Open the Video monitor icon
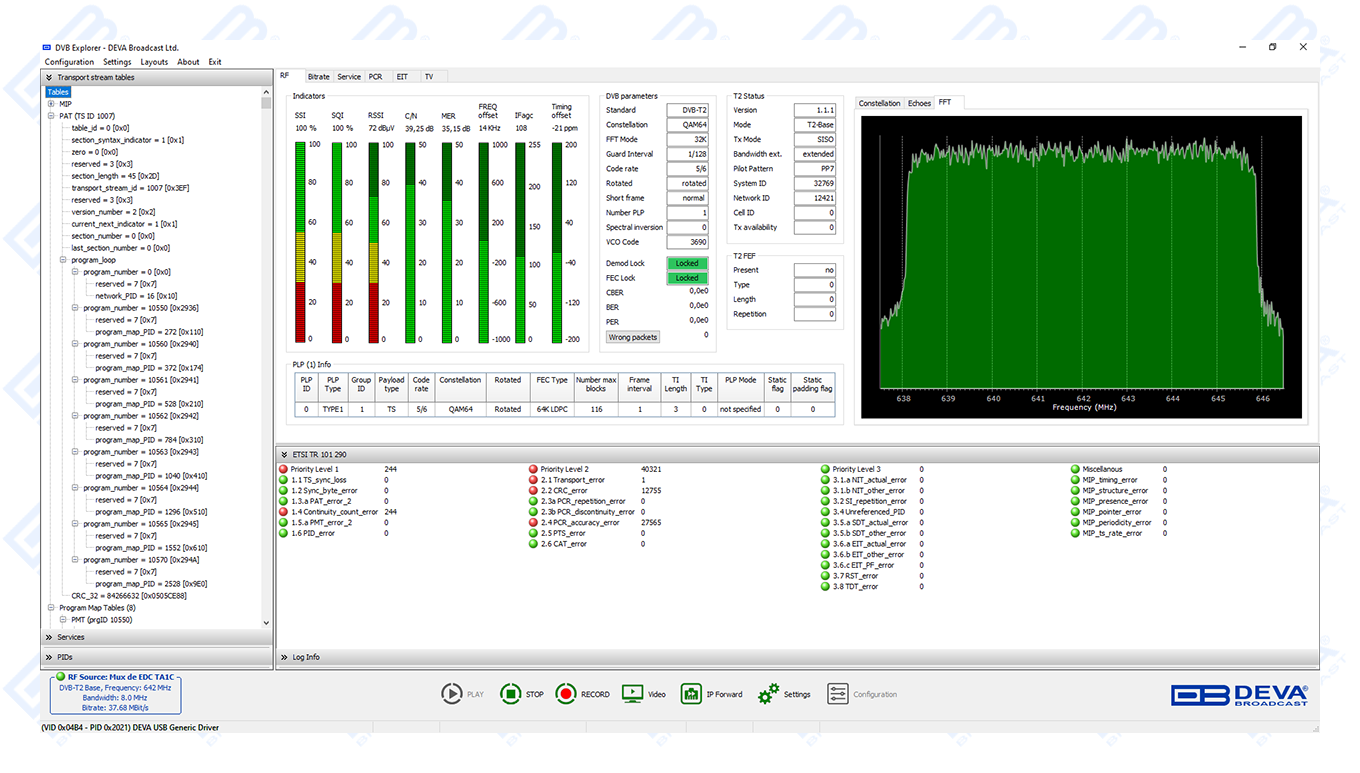The height and width of the screenshot is (773, 1360). click(632, 694)
